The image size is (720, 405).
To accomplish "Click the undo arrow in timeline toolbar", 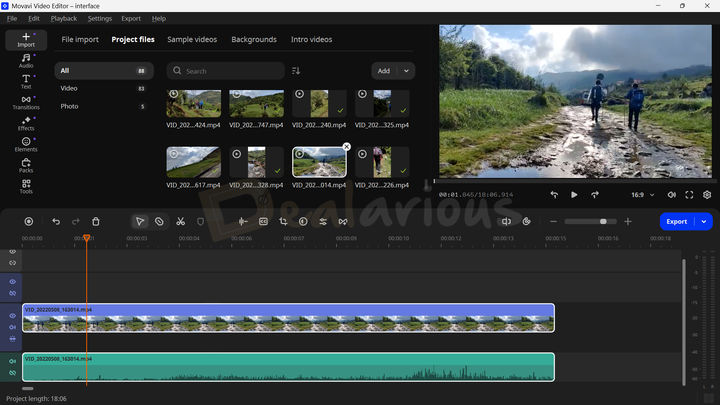I will (56, 221).
